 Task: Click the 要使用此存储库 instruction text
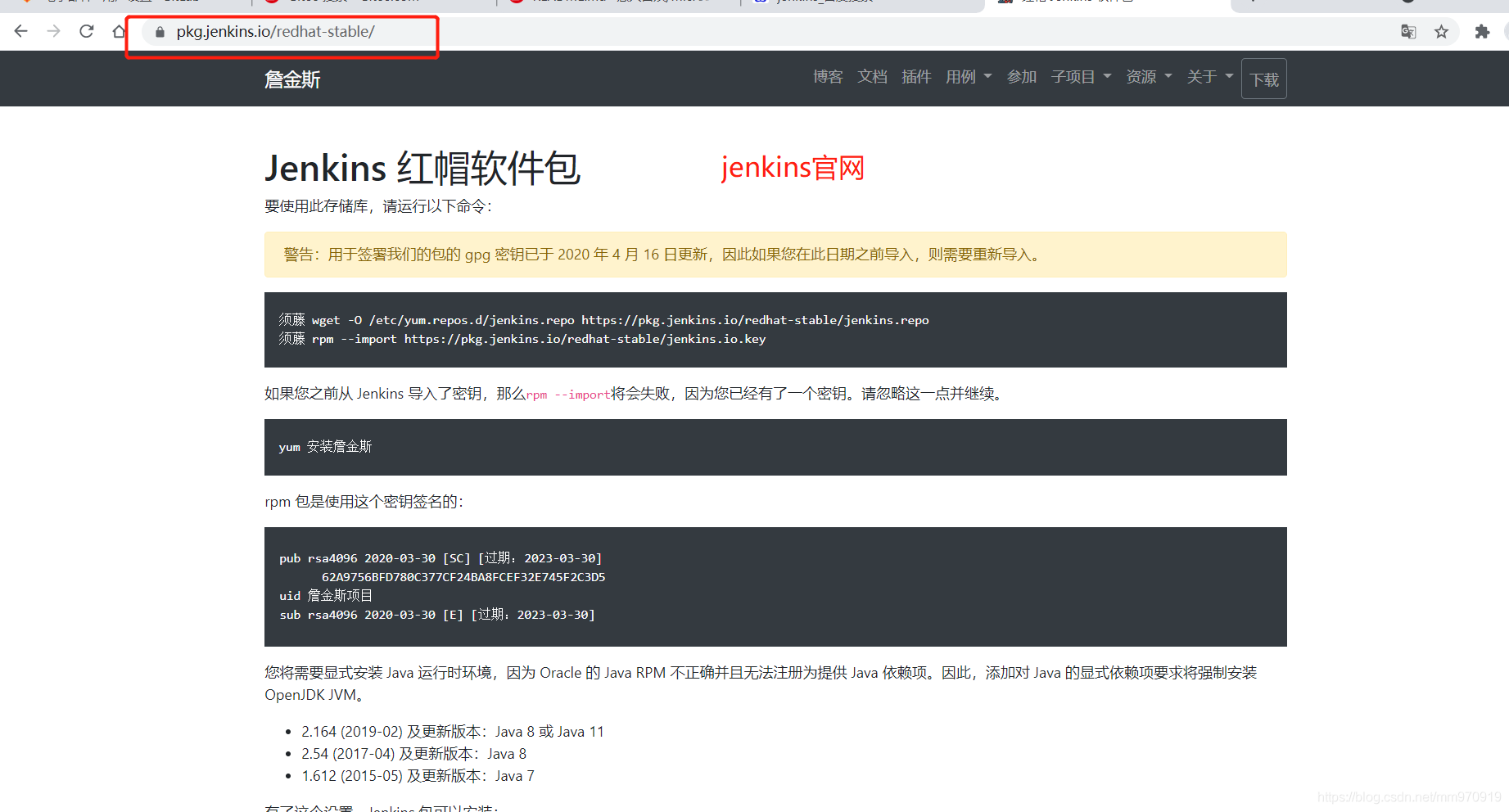click(379, 206)
